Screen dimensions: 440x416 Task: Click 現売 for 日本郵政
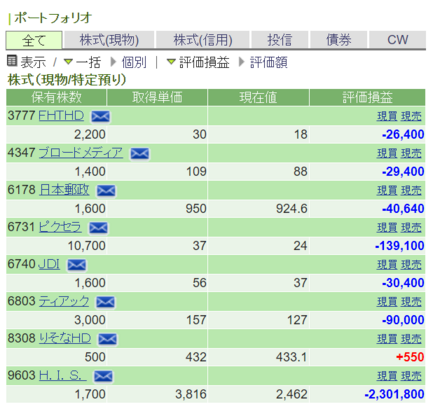pyautogui.click(x=411, y=191)
